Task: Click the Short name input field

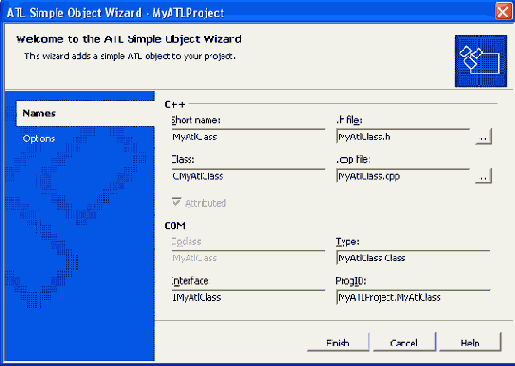Action: coord(248,137)
